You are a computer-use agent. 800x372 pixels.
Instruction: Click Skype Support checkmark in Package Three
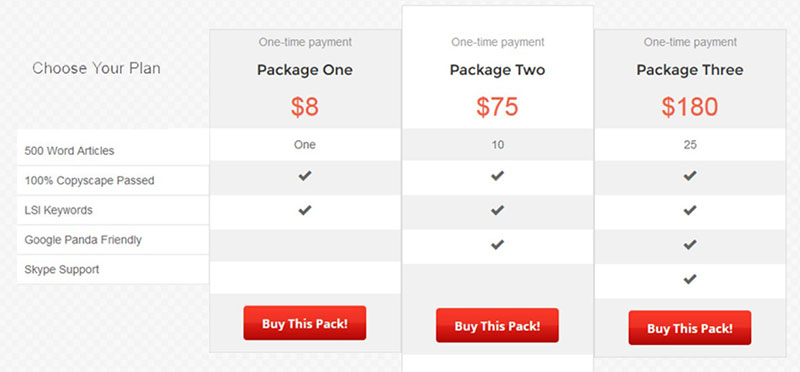pyautogui.click(x=690, y=279)
